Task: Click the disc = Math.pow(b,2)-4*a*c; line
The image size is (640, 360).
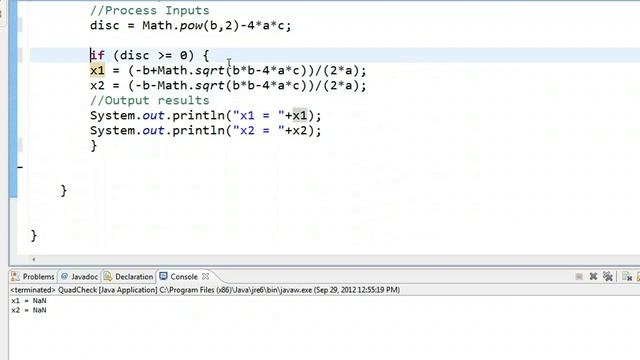Action: pos(191,26)
